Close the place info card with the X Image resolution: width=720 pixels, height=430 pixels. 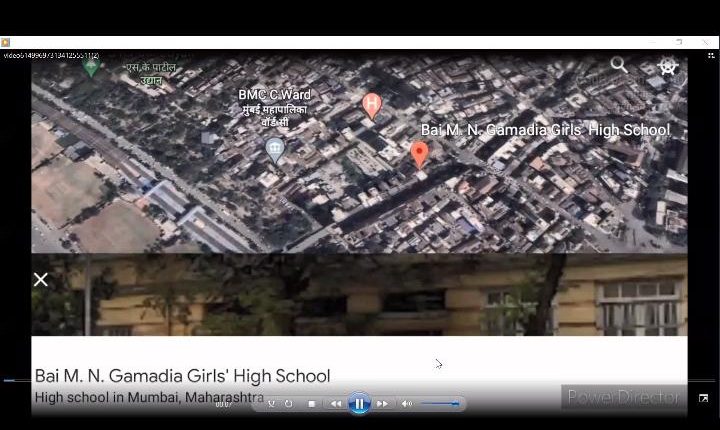[x=40, y=279]
